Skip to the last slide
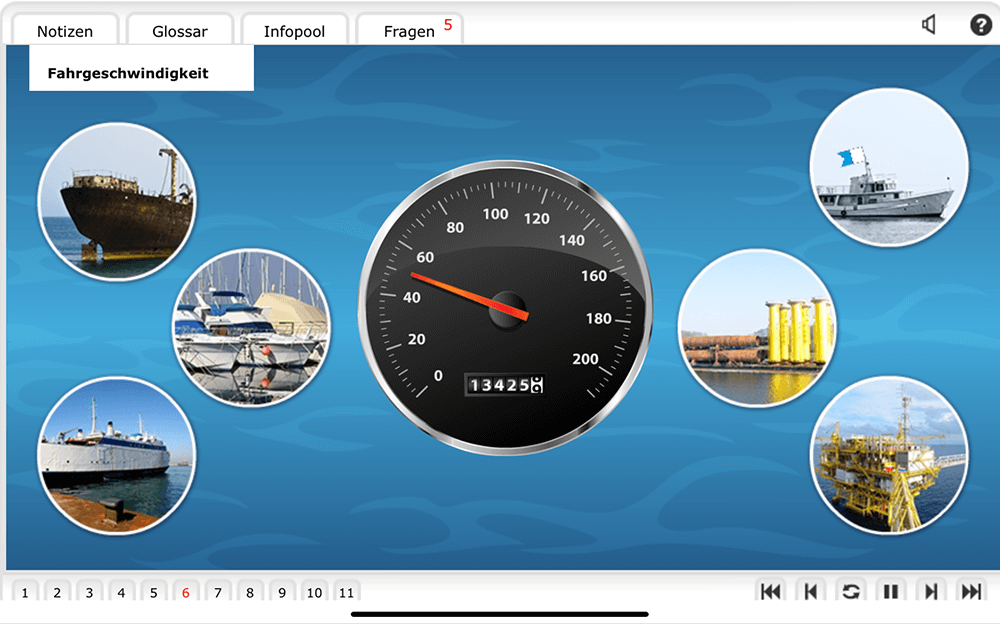 click(x=971, y=592)
